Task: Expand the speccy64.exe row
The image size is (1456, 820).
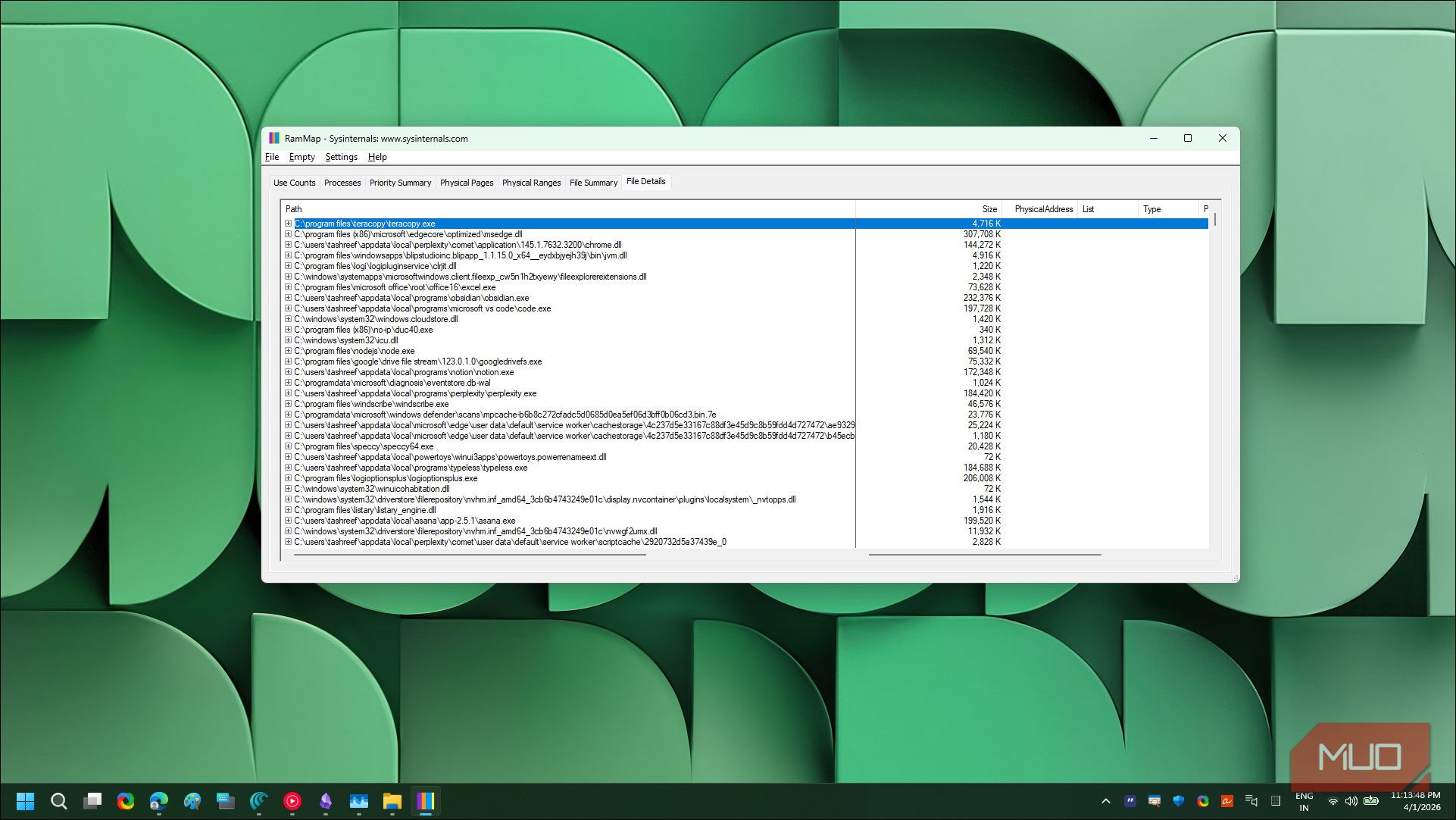Action: (288, 446)
